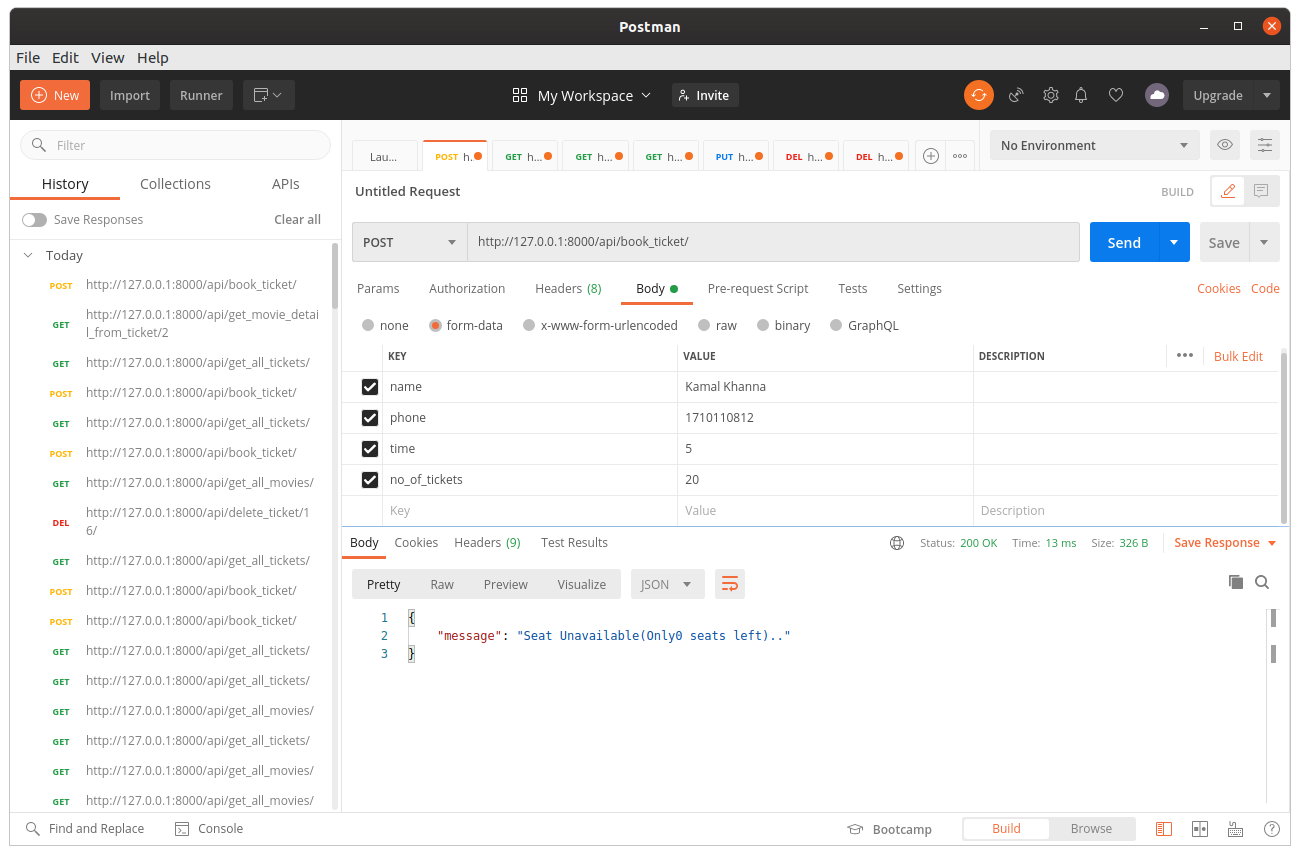Select the GraphQL body type
1300x855 pixels.
click(837, 325)
